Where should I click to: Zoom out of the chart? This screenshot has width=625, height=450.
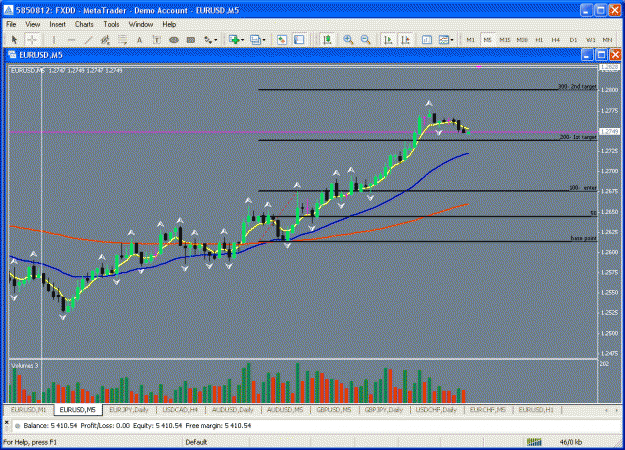(x=366, y=39)
